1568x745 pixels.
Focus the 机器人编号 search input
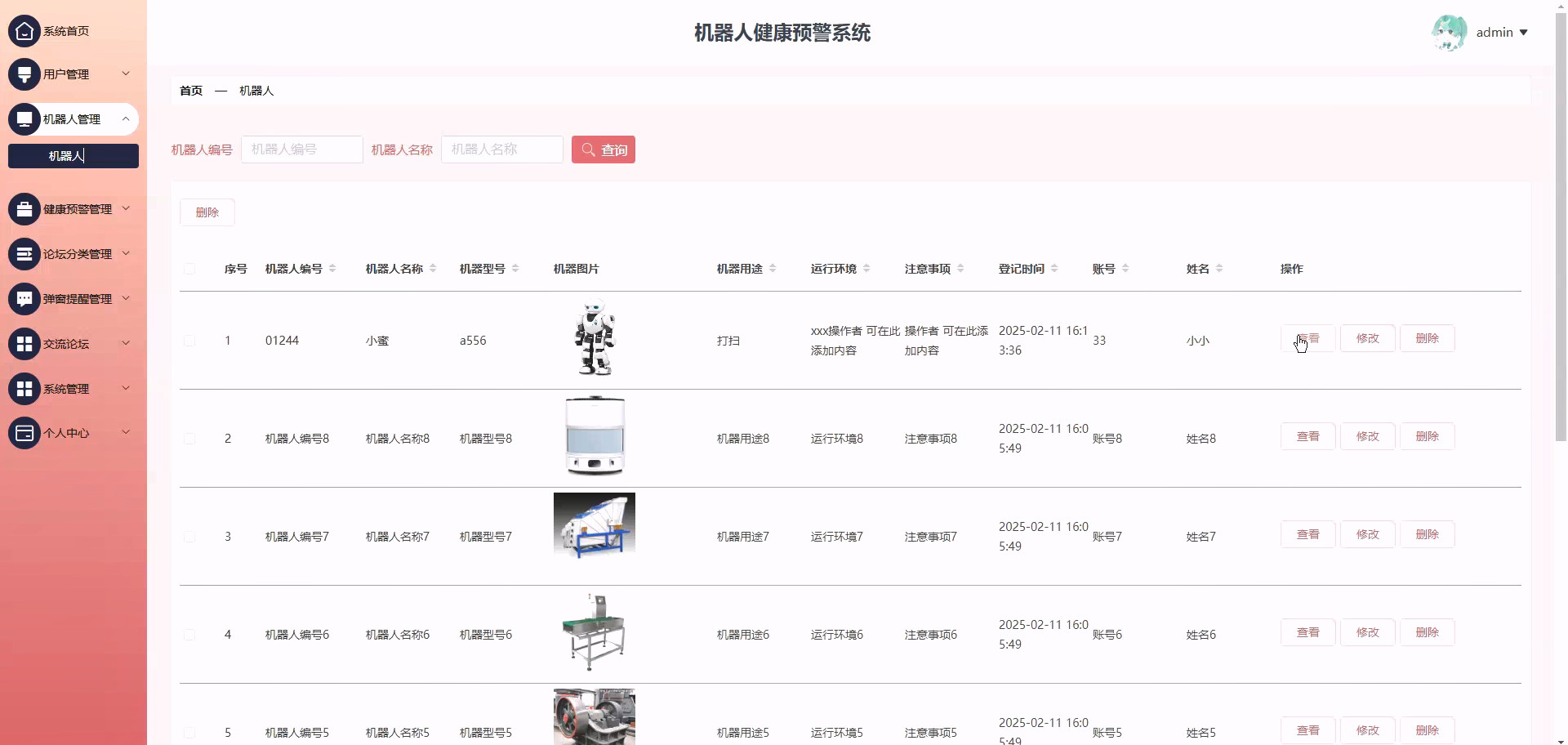pyautogui.click(x=302, y=149)
